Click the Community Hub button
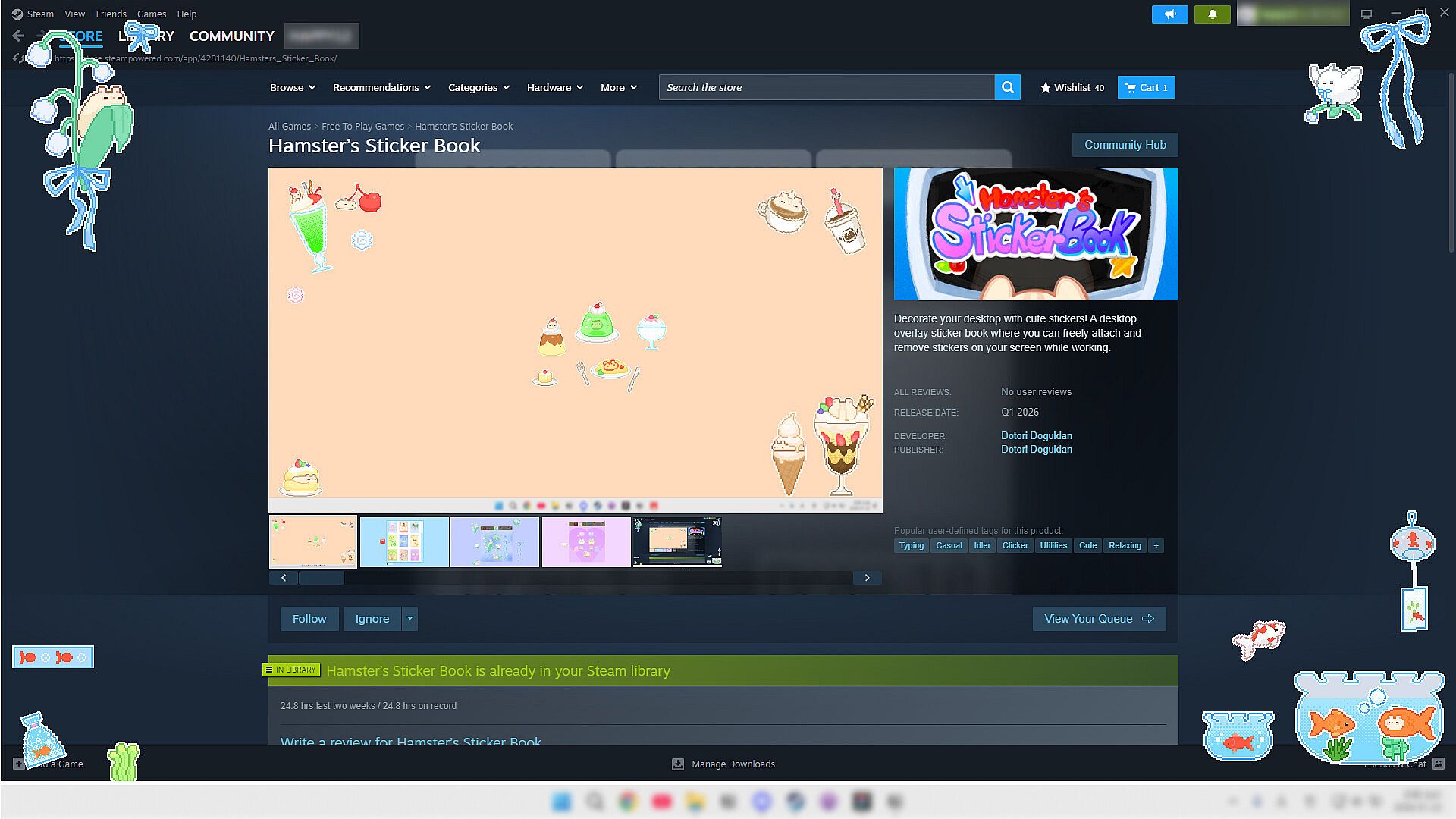The width and height of the screenshot is (1456, 819). tap(1125, 145)
